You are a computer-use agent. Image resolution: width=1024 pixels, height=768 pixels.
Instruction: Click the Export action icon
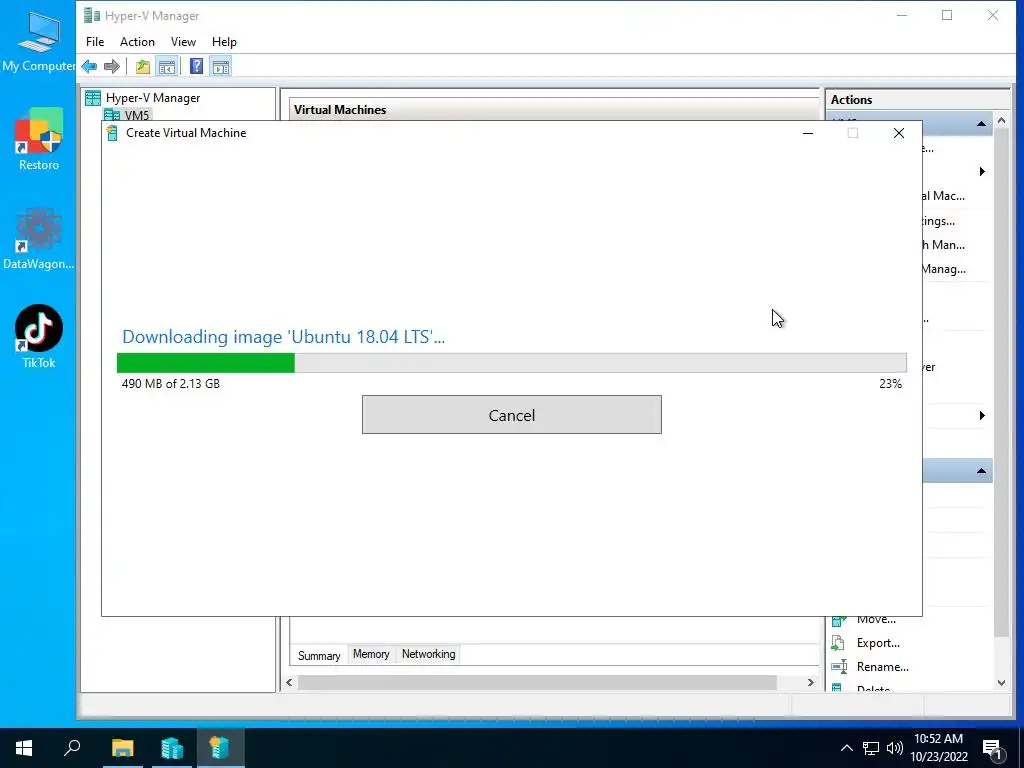pos(839,643)
